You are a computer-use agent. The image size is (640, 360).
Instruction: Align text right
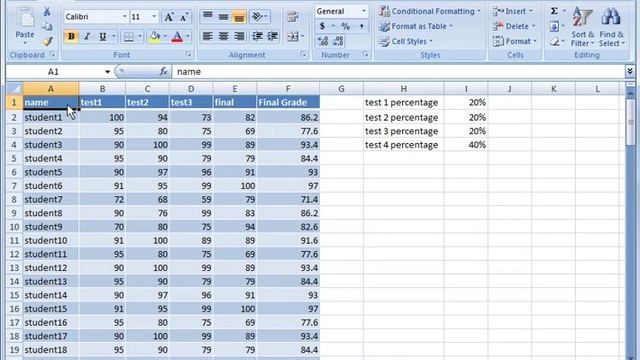tap(239, 36)
